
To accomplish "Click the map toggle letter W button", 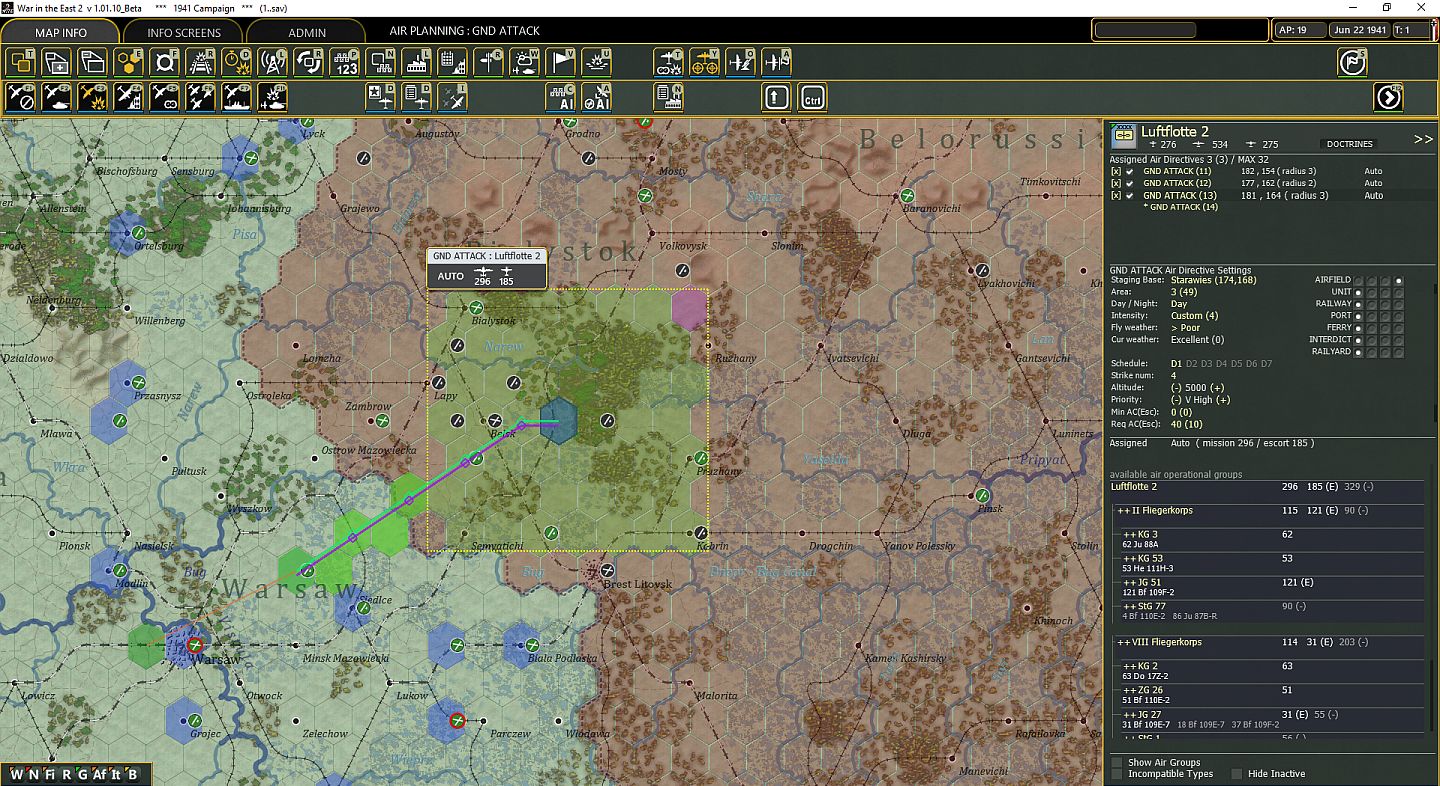I will [17, 774].
